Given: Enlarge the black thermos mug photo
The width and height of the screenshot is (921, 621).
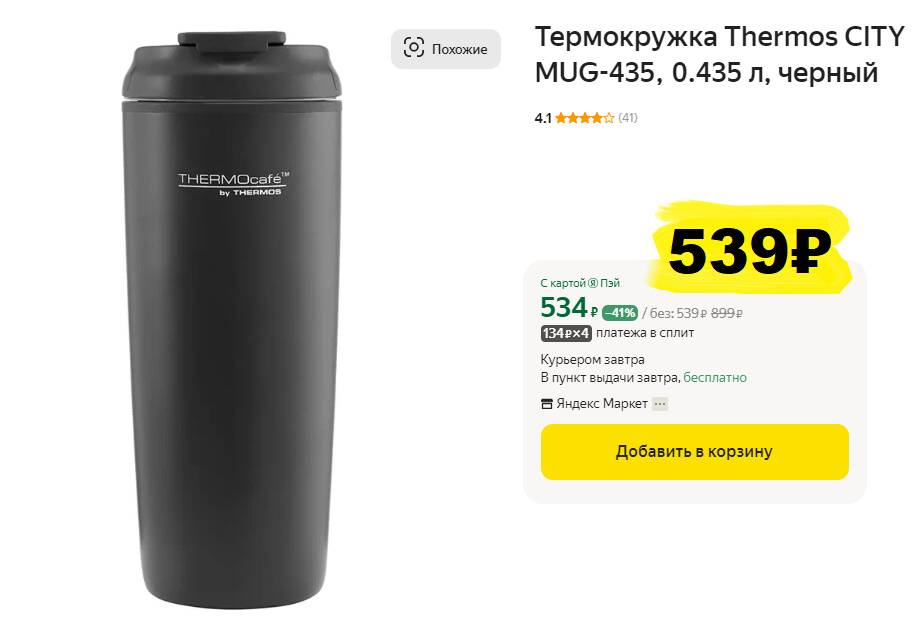Looking at the screenshot, I should click(231, 319).
